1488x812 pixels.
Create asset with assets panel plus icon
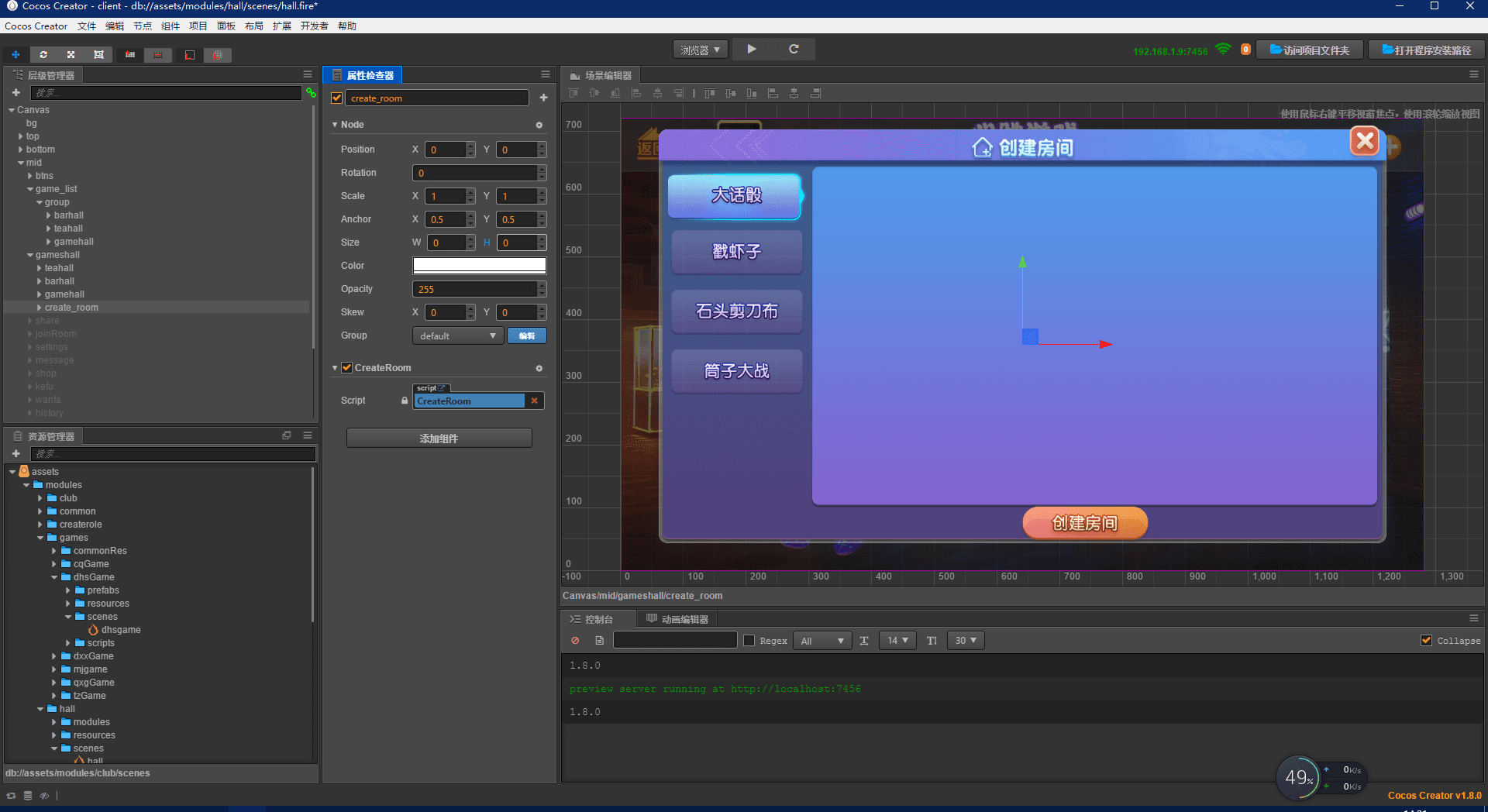pyautogui.click(x=16, y=453)
